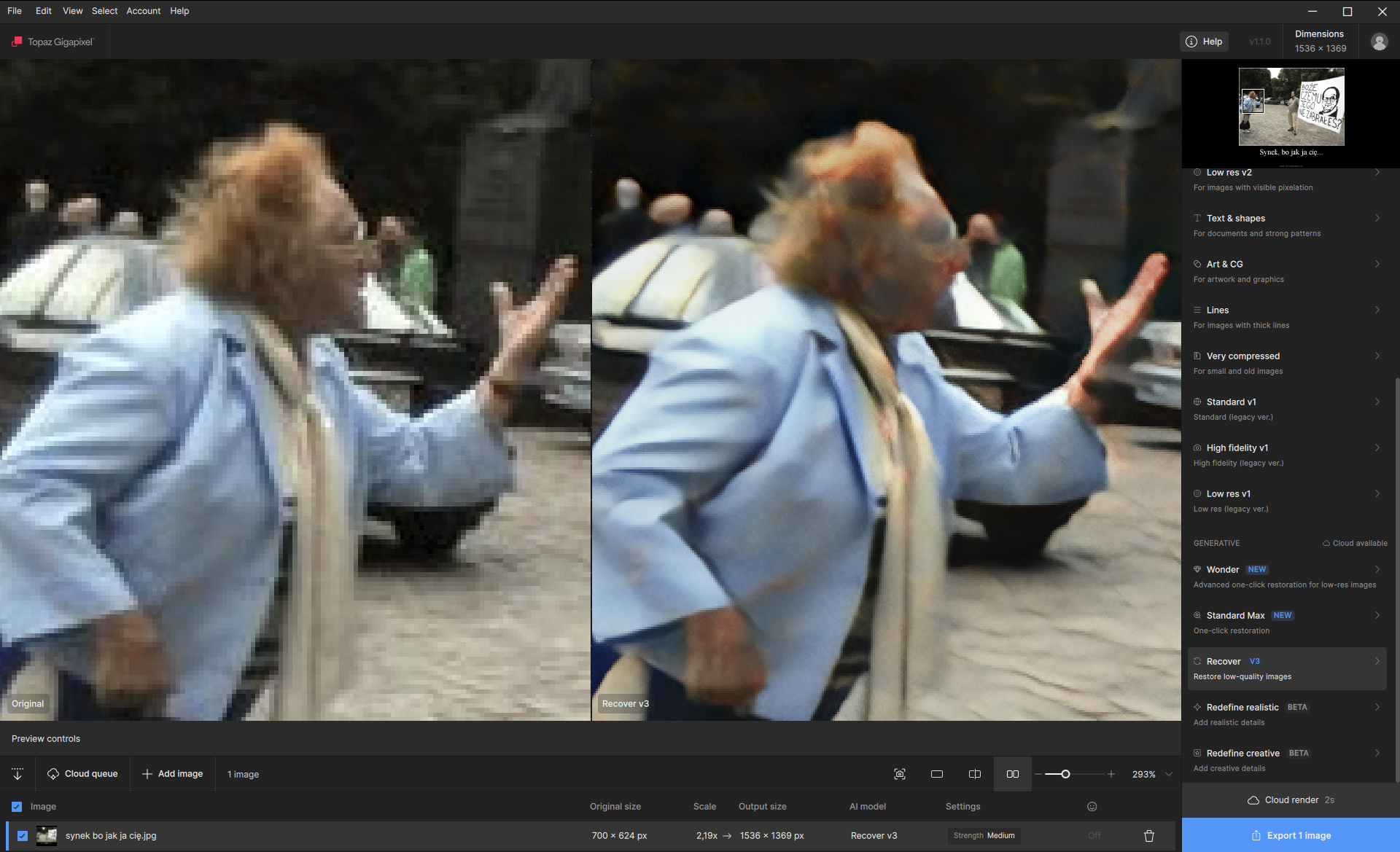Click the Export 1 image button
This screenshot has height=852, width=1400.
[x=1291, y=835]
